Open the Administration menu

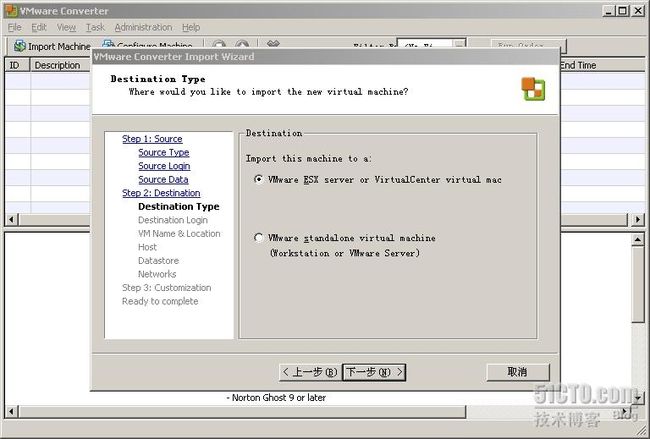(143, 27)
